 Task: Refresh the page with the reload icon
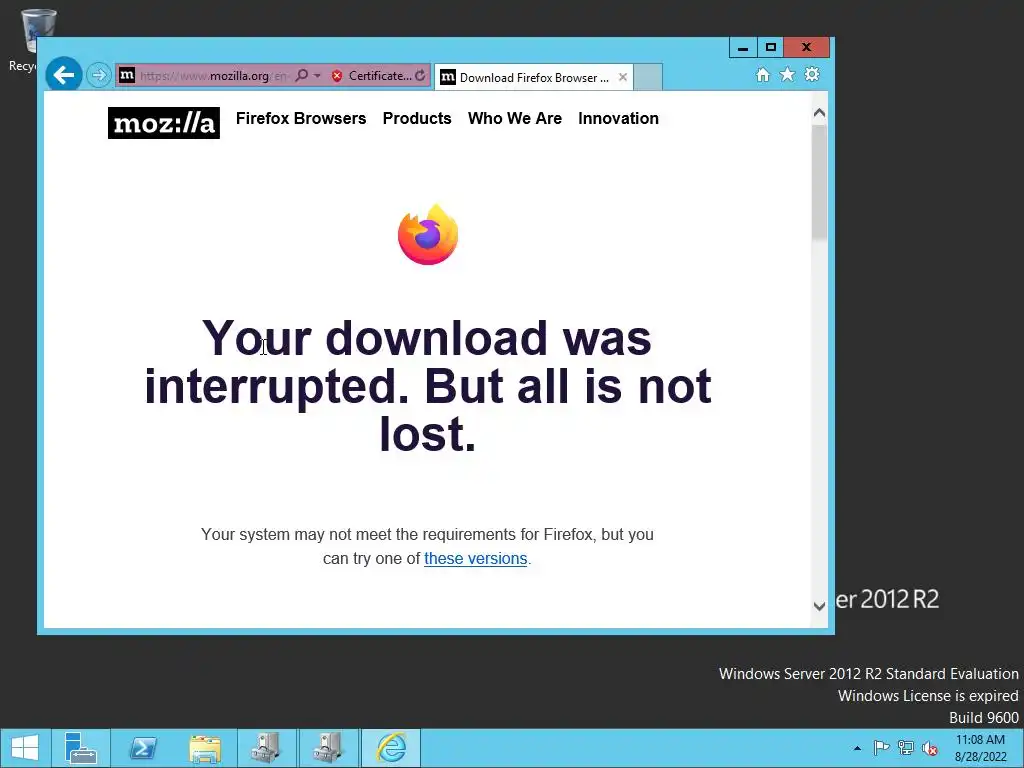[420, 75]
